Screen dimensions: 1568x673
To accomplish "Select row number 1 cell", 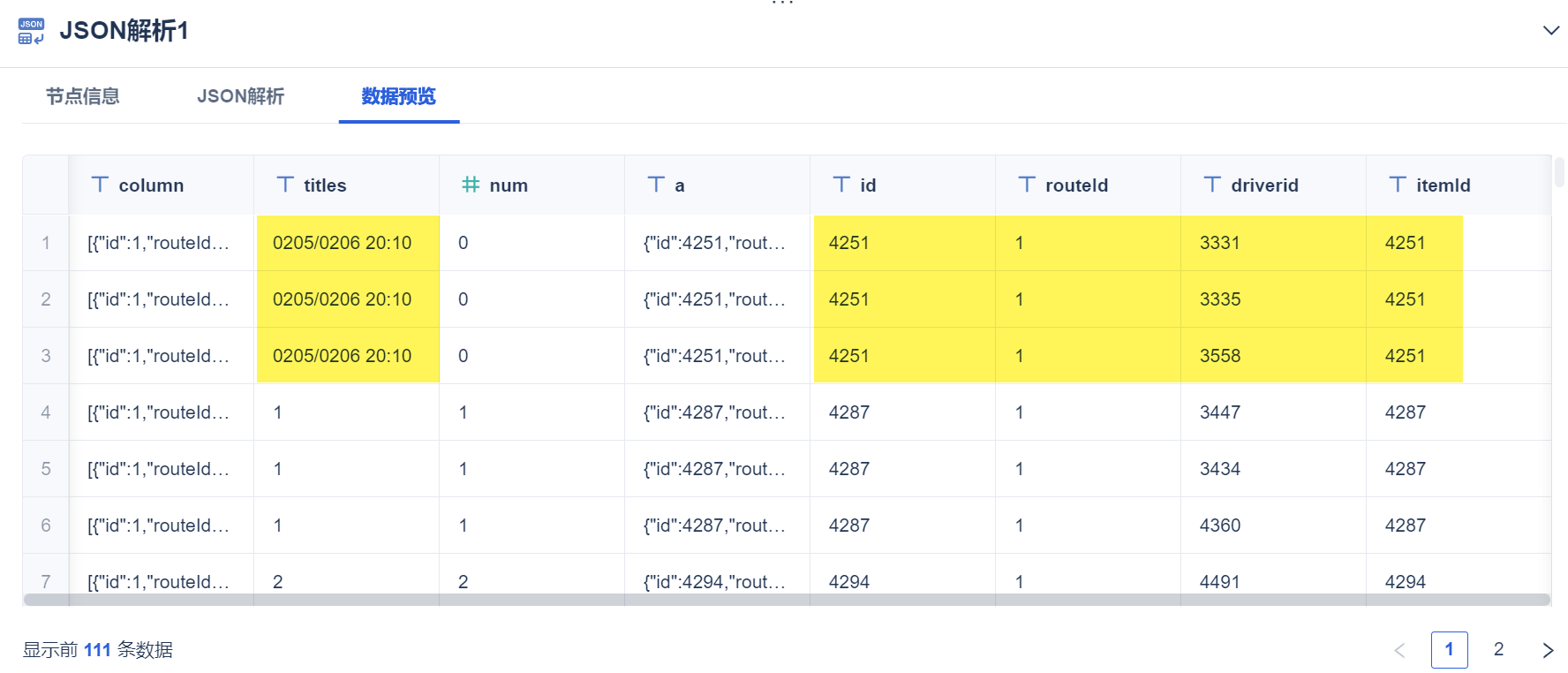I will click(46, 243).
